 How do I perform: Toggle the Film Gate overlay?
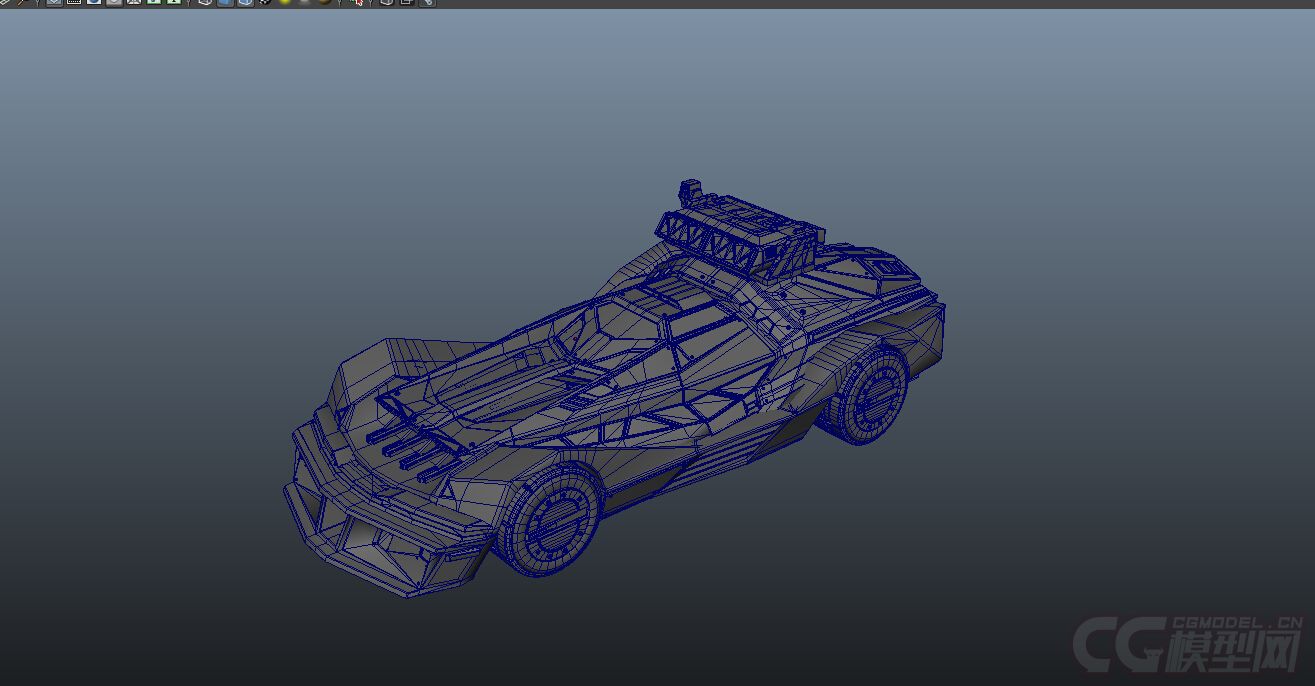[x=74, y=2]
